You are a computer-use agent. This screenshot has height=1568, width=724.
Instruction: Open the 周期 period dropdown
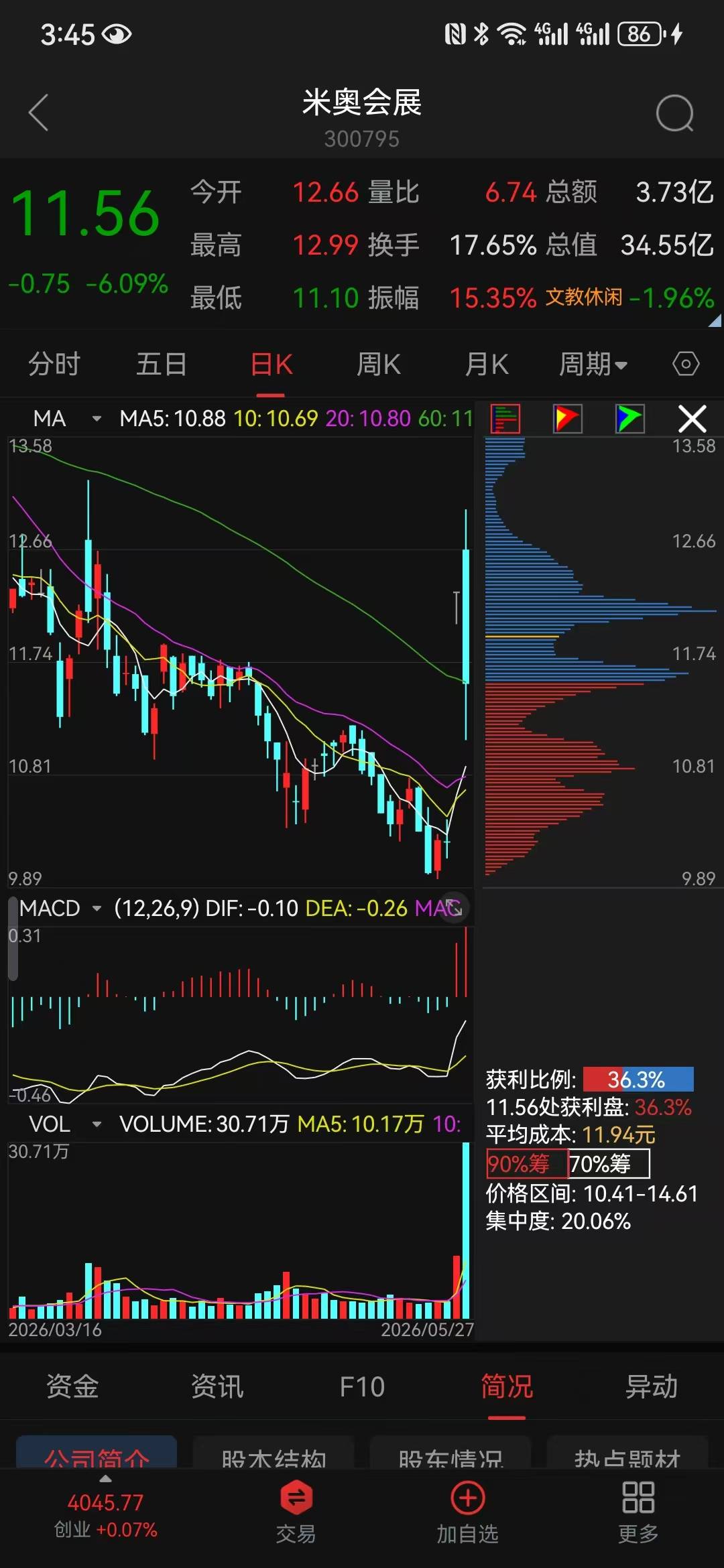click(593, 365)
